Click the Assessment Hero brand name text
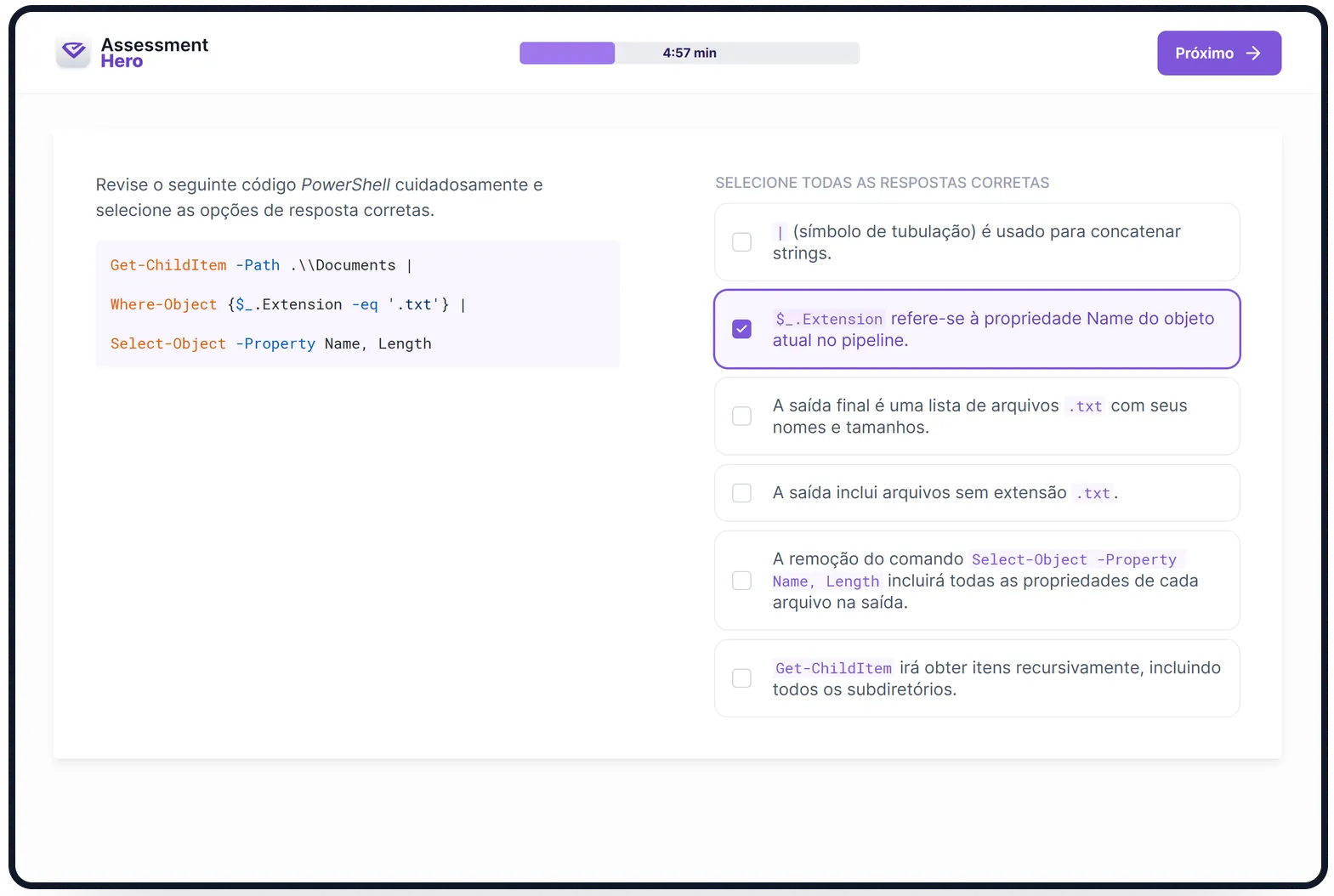The height and width of the screenshot is (896, 1334). coord(154,53)
